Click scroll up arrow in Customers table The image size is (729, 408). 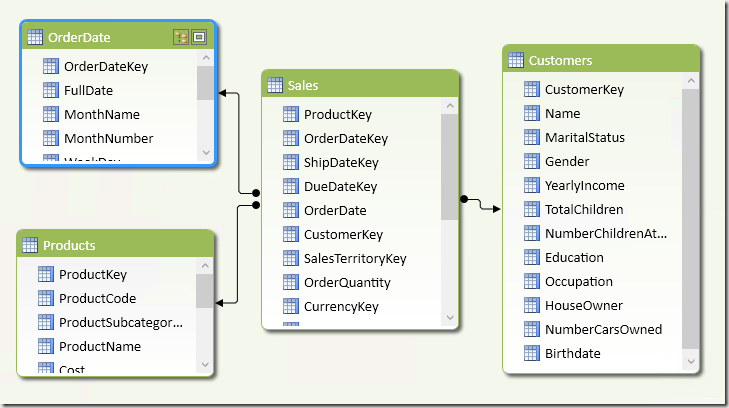click(x=691, y=81)
